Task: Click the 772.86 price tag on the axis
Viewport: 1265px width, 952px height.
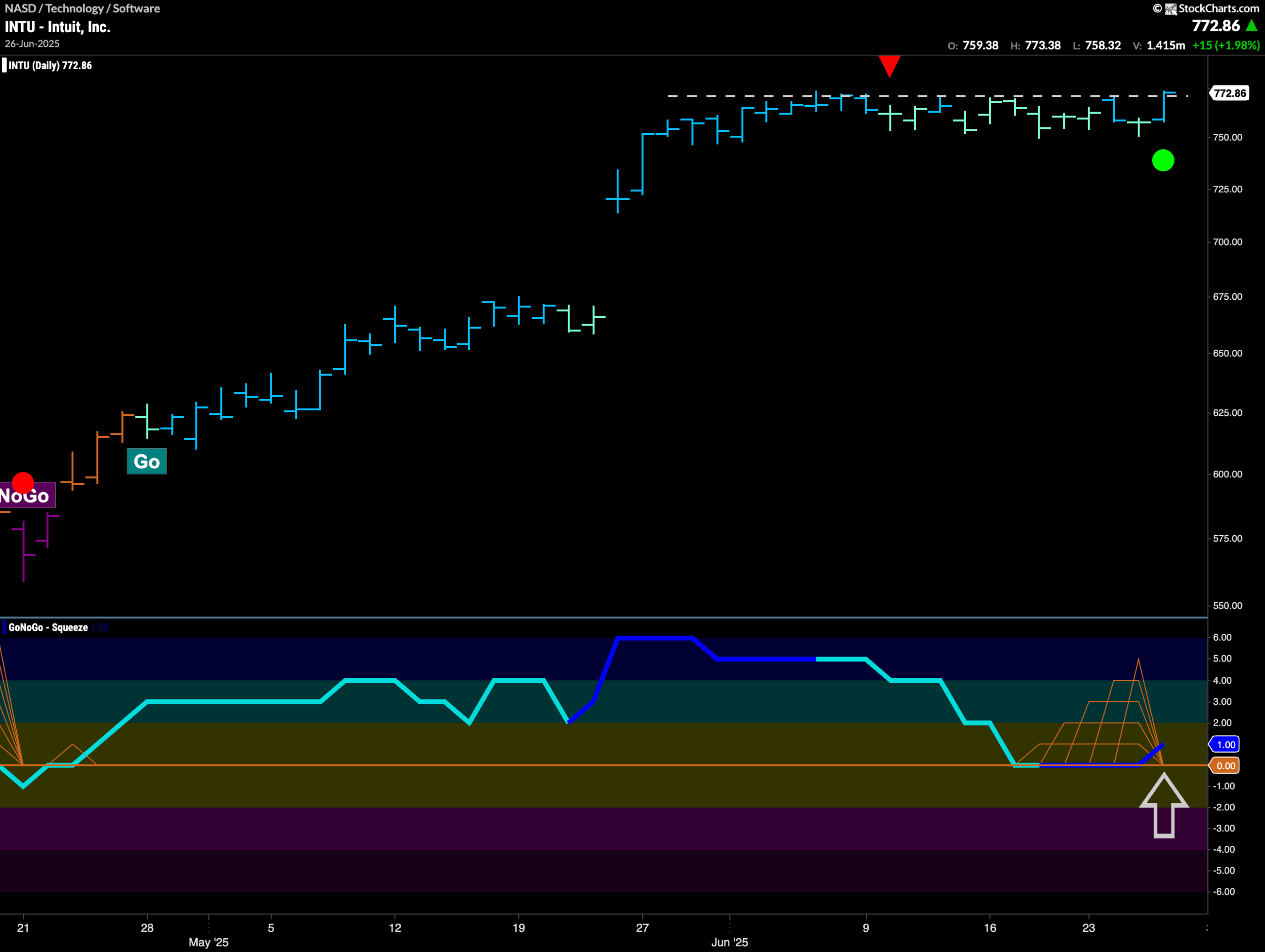Action: (1229, 93)
